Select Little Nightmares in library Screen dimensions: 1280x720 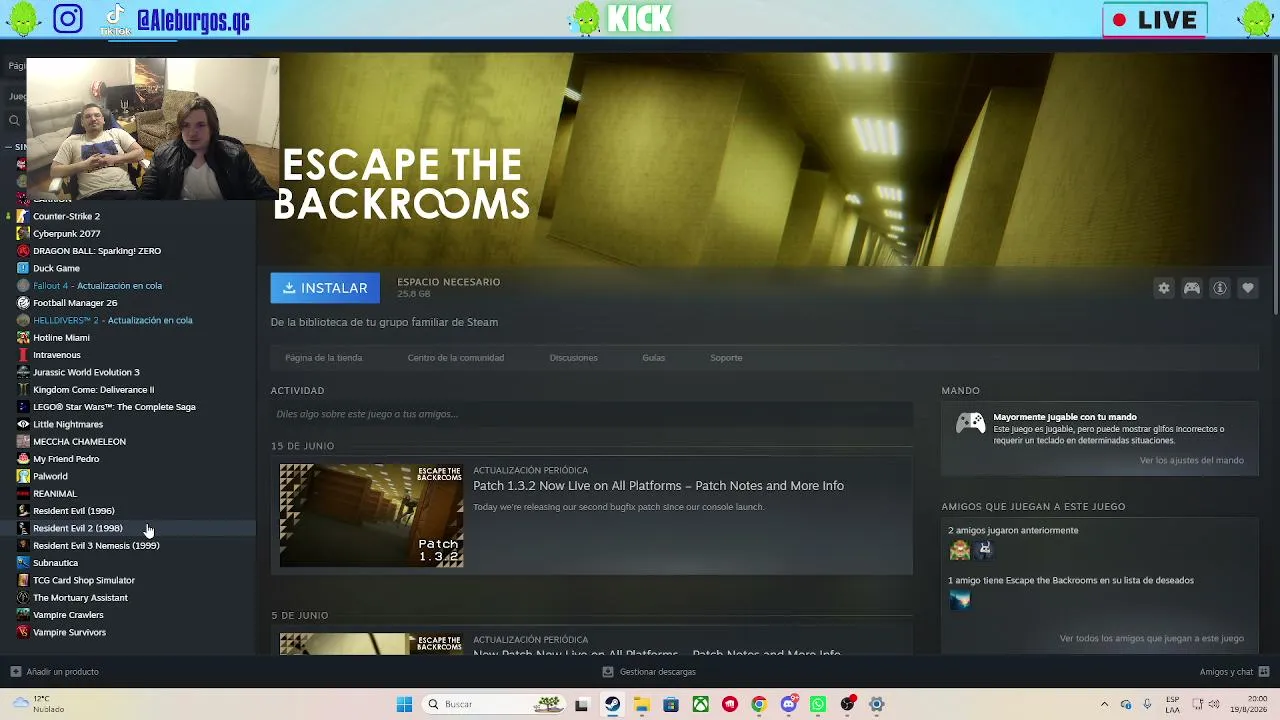click(x=68, y=424)
